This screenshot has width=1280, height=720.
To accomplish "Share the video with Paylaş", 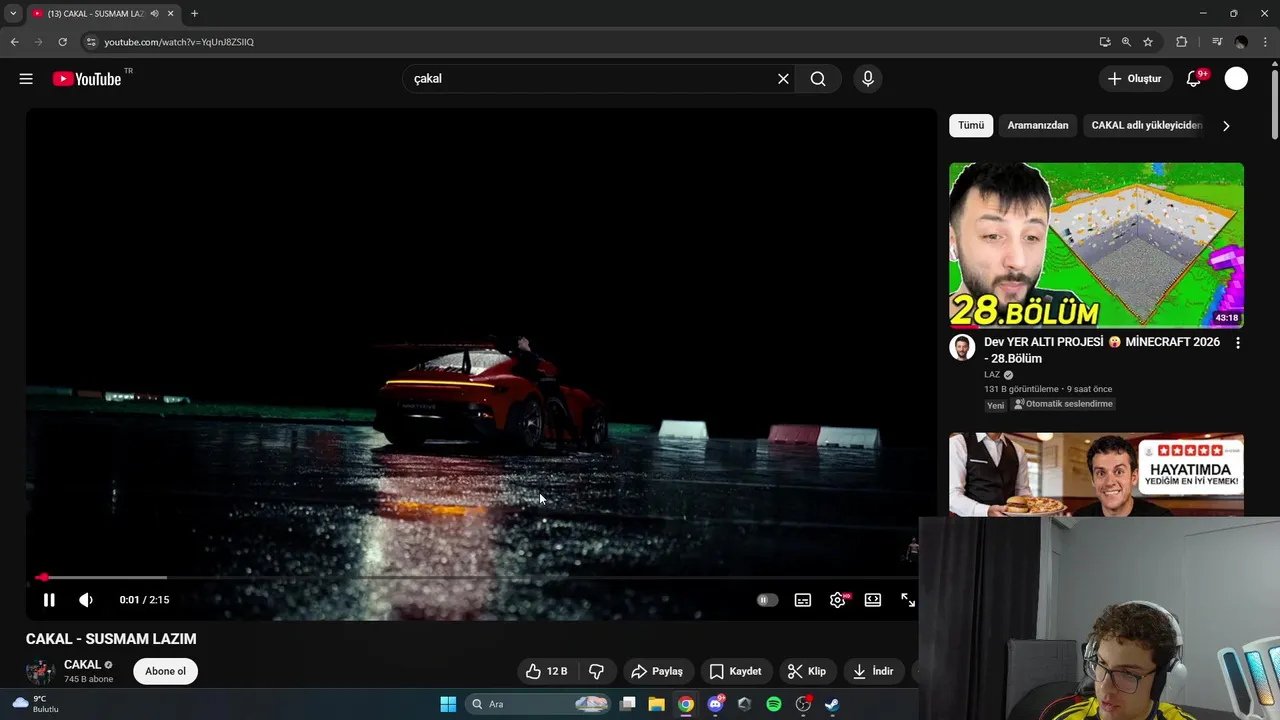I will pos(657,671).
